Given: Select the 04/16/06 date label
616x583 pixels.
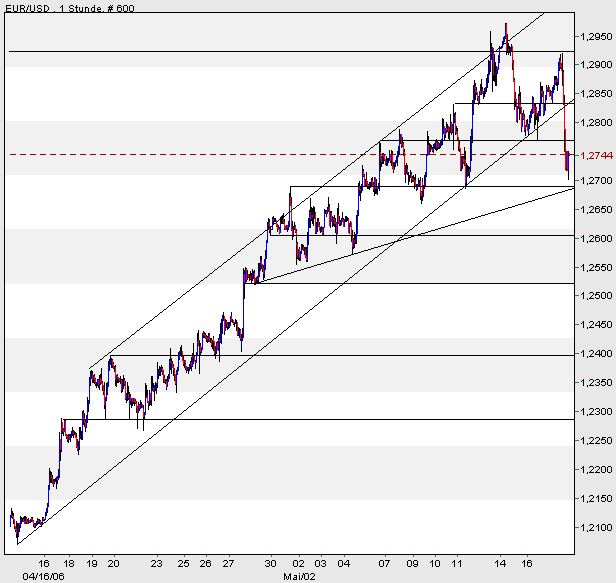Looking at the screenshot, I should pos(43,577).
